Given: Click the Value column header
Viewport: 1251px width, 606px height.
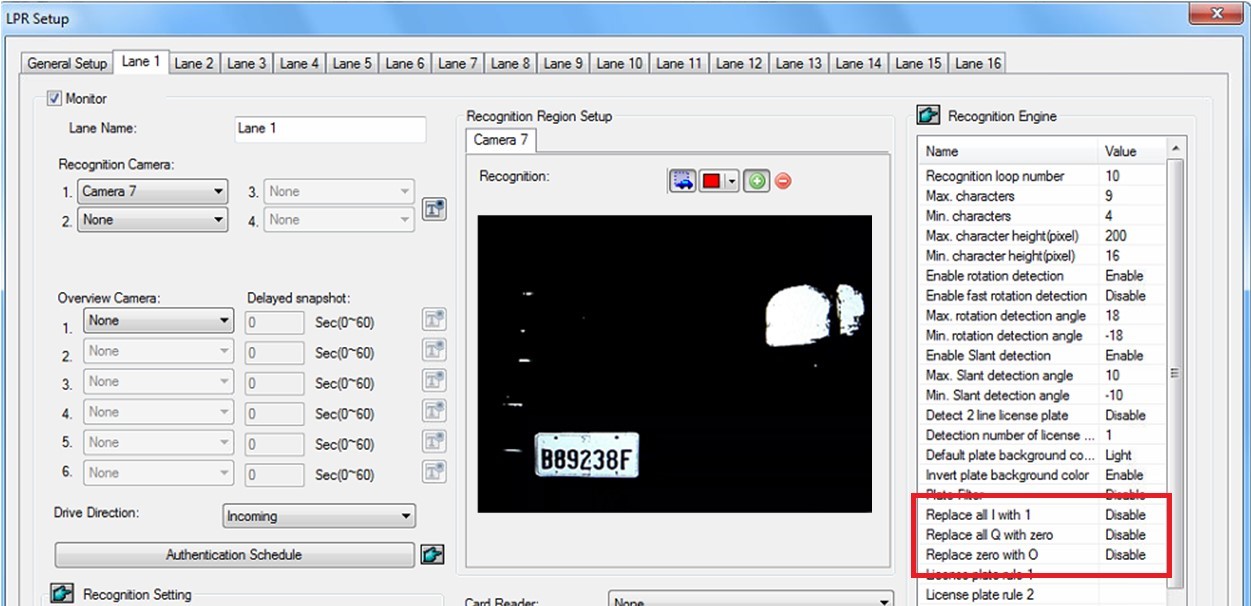Looking at the screenshot, I should pos(1131,152).
